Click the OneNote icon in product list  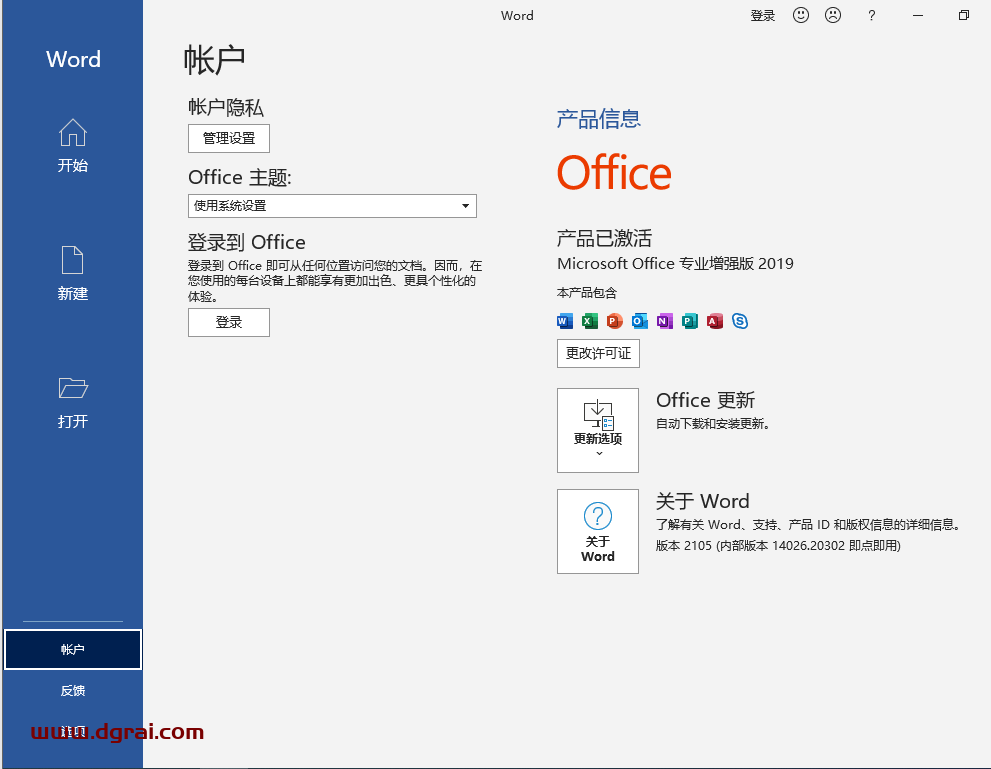click(664, 321)
